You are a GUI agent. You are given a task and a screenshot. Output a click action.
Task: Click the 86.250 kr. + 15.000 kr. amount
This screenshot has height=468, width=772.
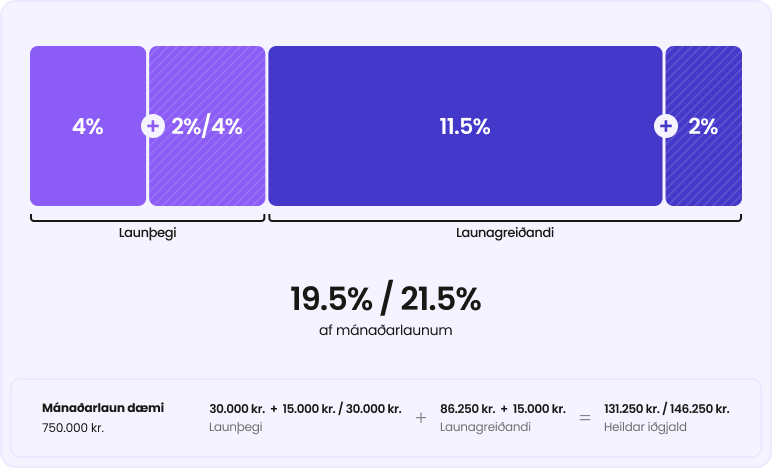502,408
